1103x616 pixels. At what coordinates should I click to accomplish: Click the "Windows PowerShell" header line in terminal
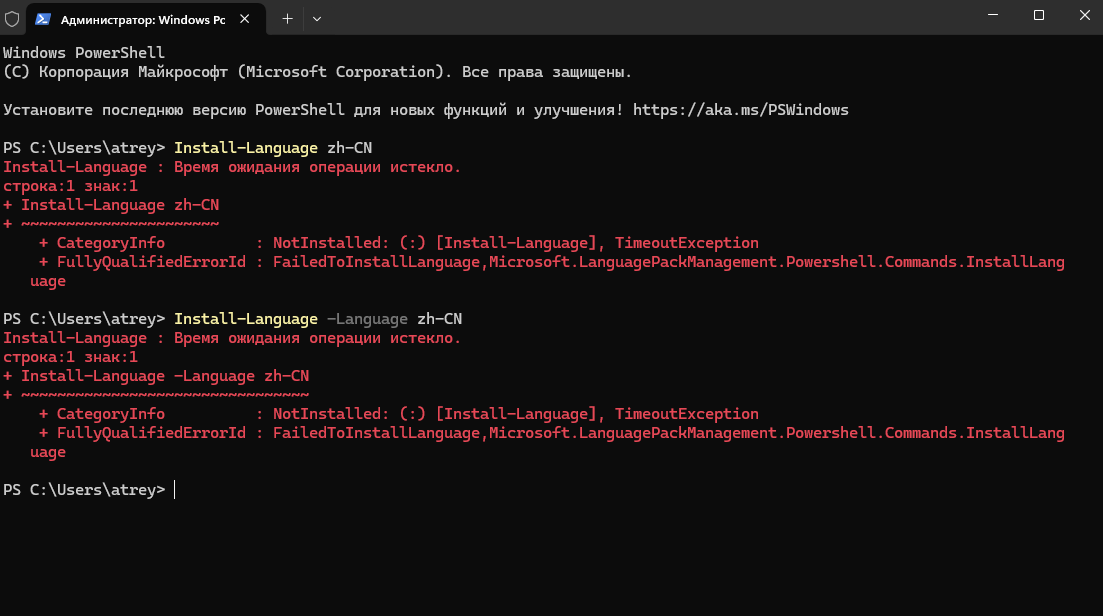pos(84,53)
